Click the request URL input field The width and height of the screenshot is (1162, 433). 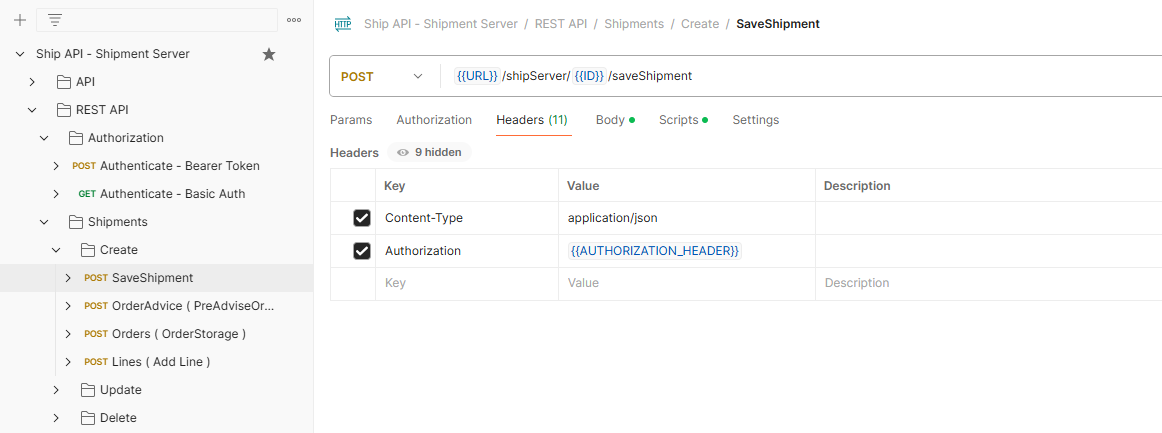(x=800, y=76)
